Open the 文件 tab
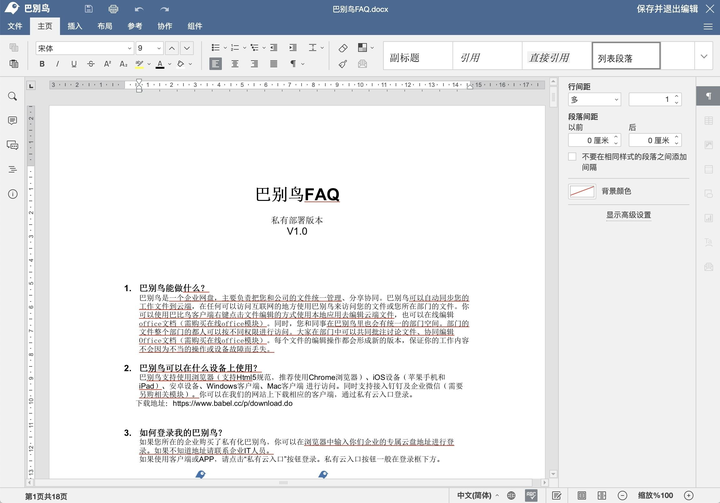The image size is (720, 503). pyautogui.click(x=15, y=26)
